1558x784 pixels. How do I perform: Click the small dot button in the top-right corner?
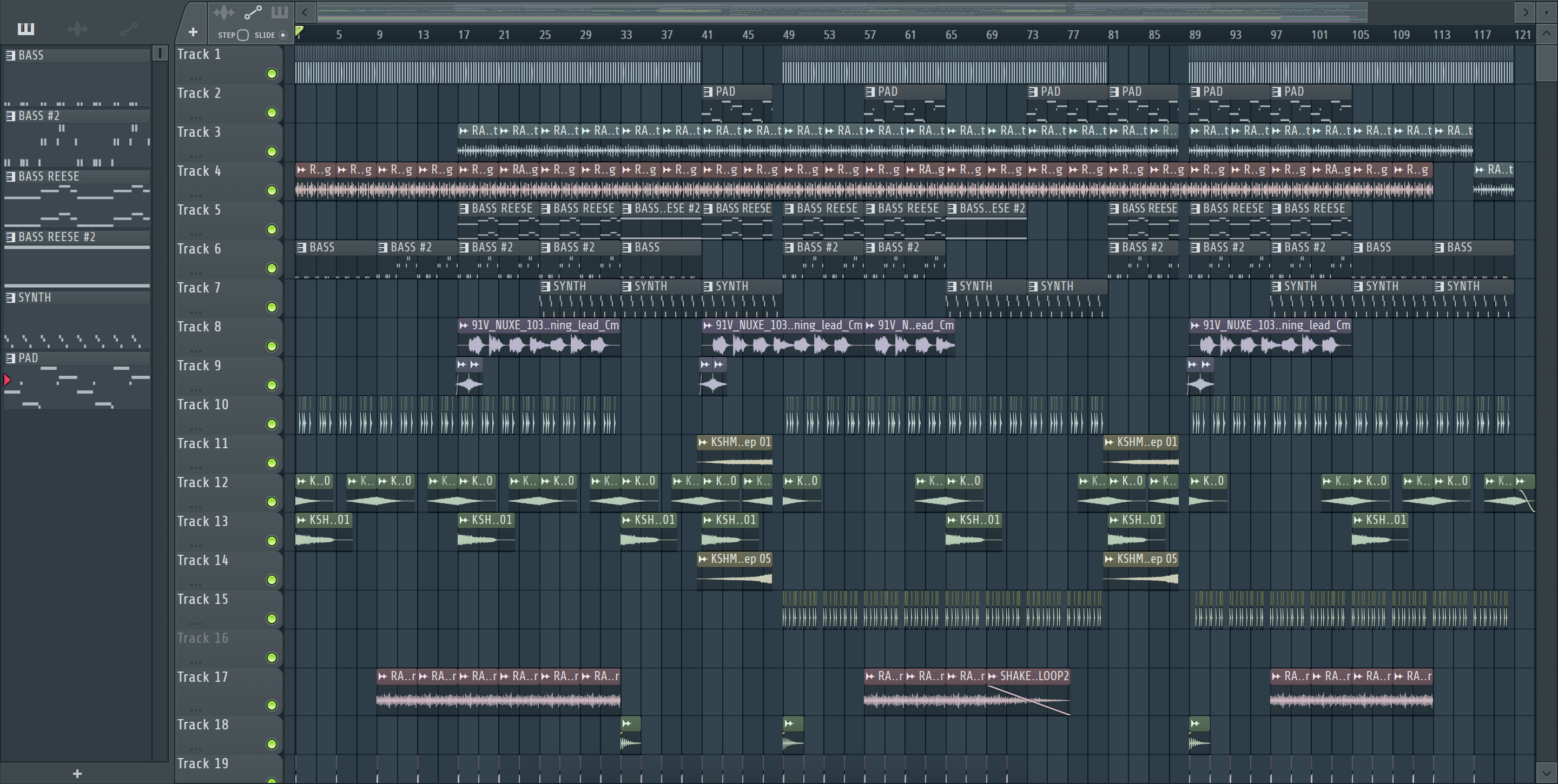[x=1547, y=12]
